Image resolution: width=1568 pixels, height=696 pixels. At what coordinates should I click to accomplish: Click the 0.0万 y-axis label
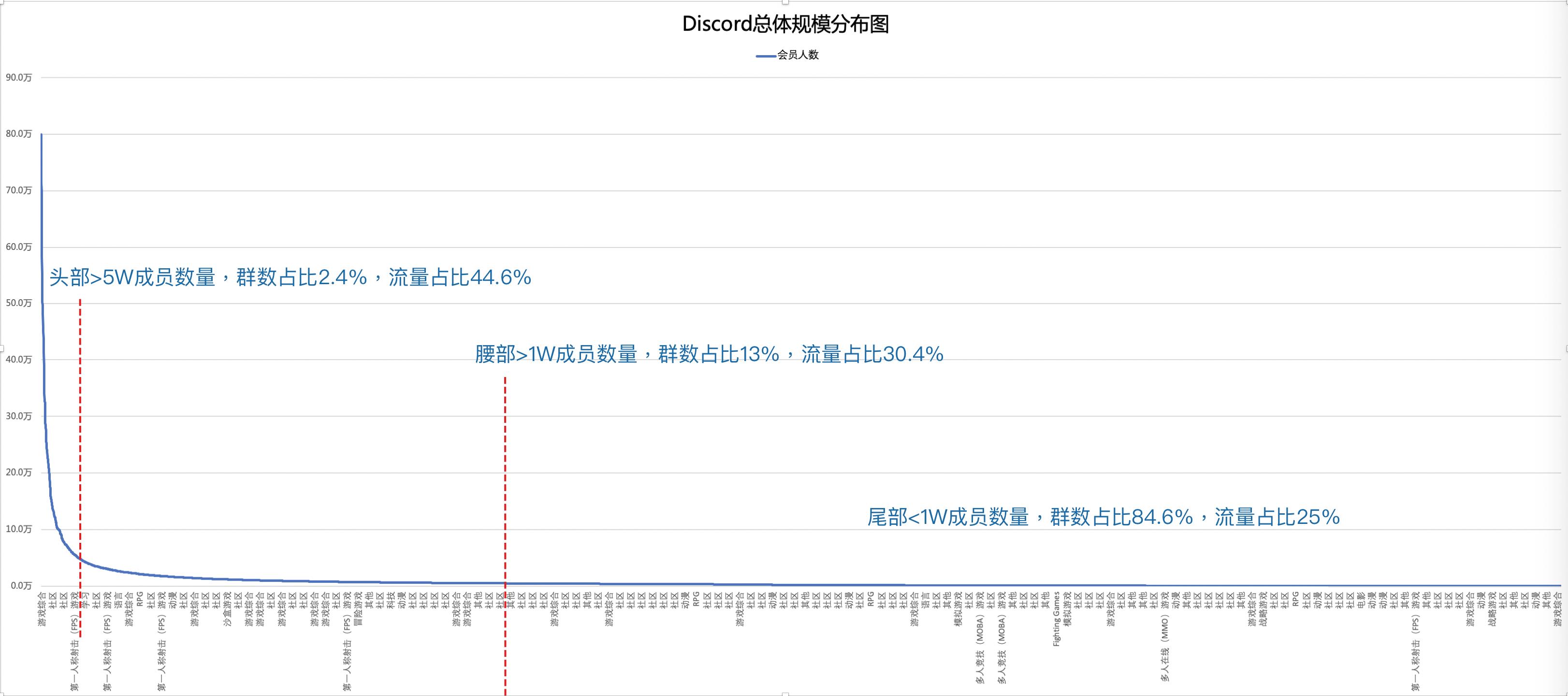21,585
